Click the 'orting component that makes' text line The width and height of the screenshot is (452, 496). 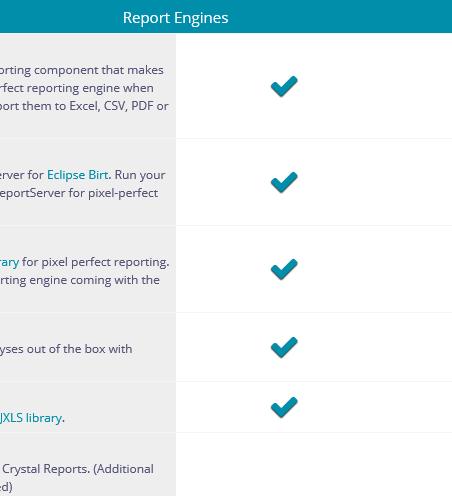(x=82, y=70)
